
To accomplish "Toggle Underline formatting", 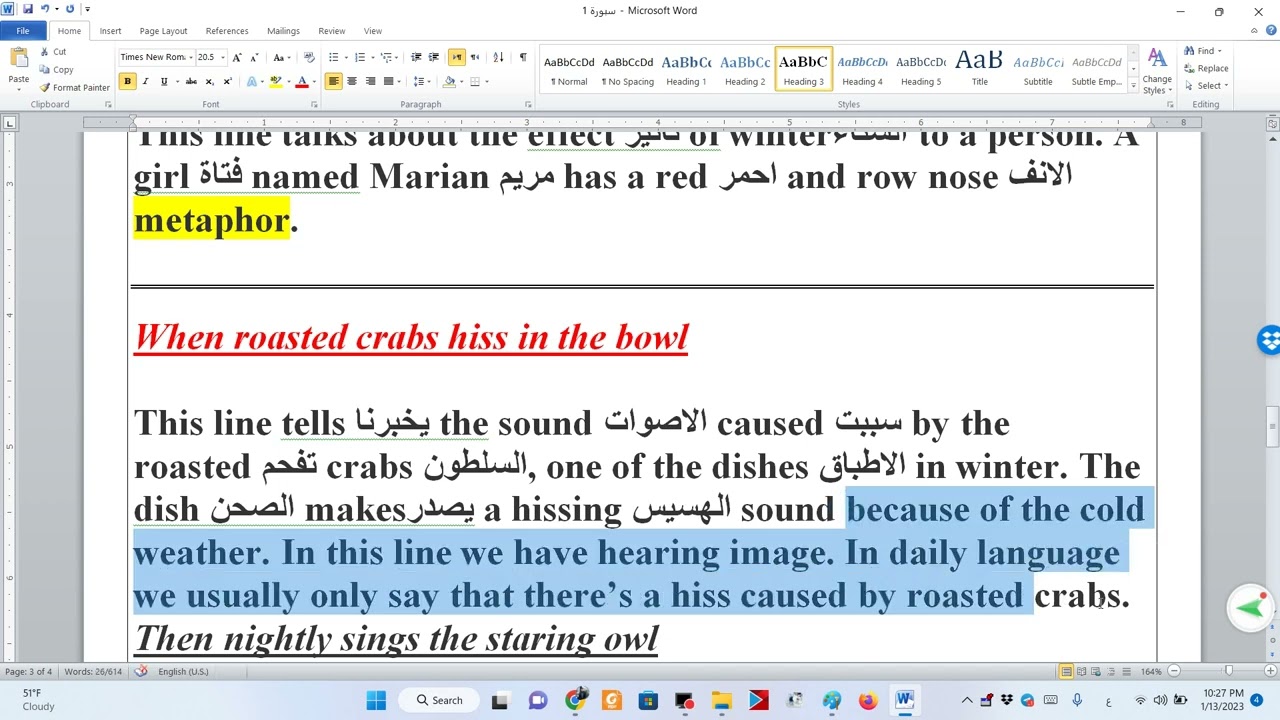I will (x=164, y=81).
